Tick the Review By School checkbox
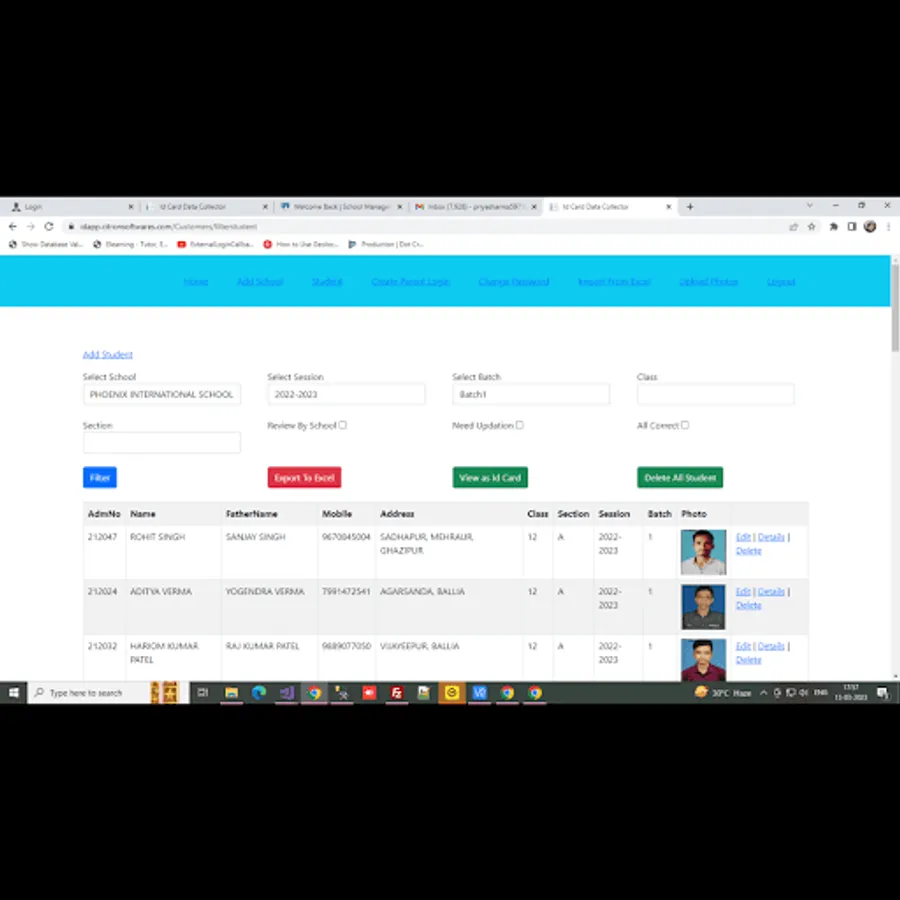Image resolution: width=900 pixels, height=900 pixels. (343, 425)
